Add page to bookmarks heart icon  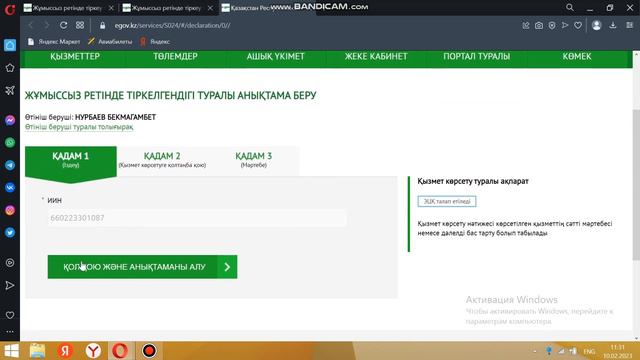pos(578,25)
